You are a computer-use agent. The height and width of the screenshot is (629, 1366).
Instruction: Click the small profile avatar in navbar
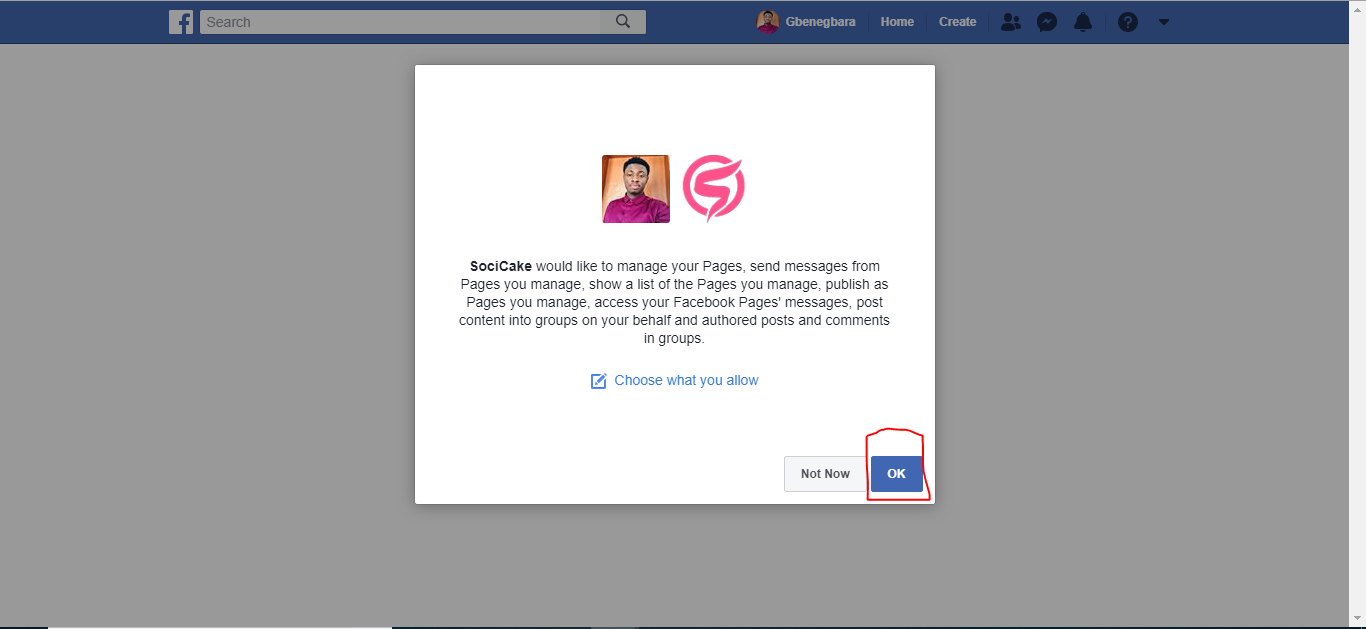coord(767,22)
